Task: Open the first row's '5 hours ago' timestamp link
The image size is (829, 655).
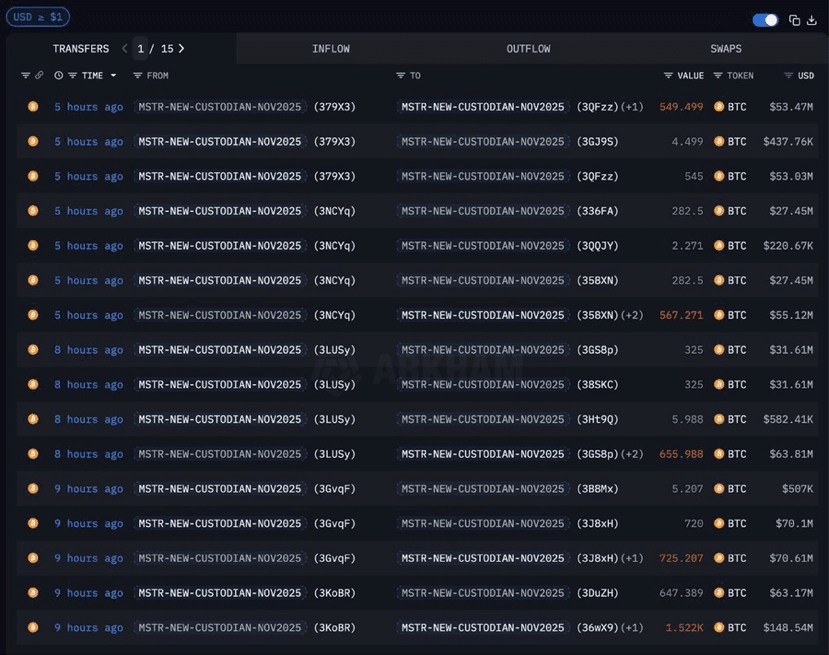Action: click(x=88, y=107)
